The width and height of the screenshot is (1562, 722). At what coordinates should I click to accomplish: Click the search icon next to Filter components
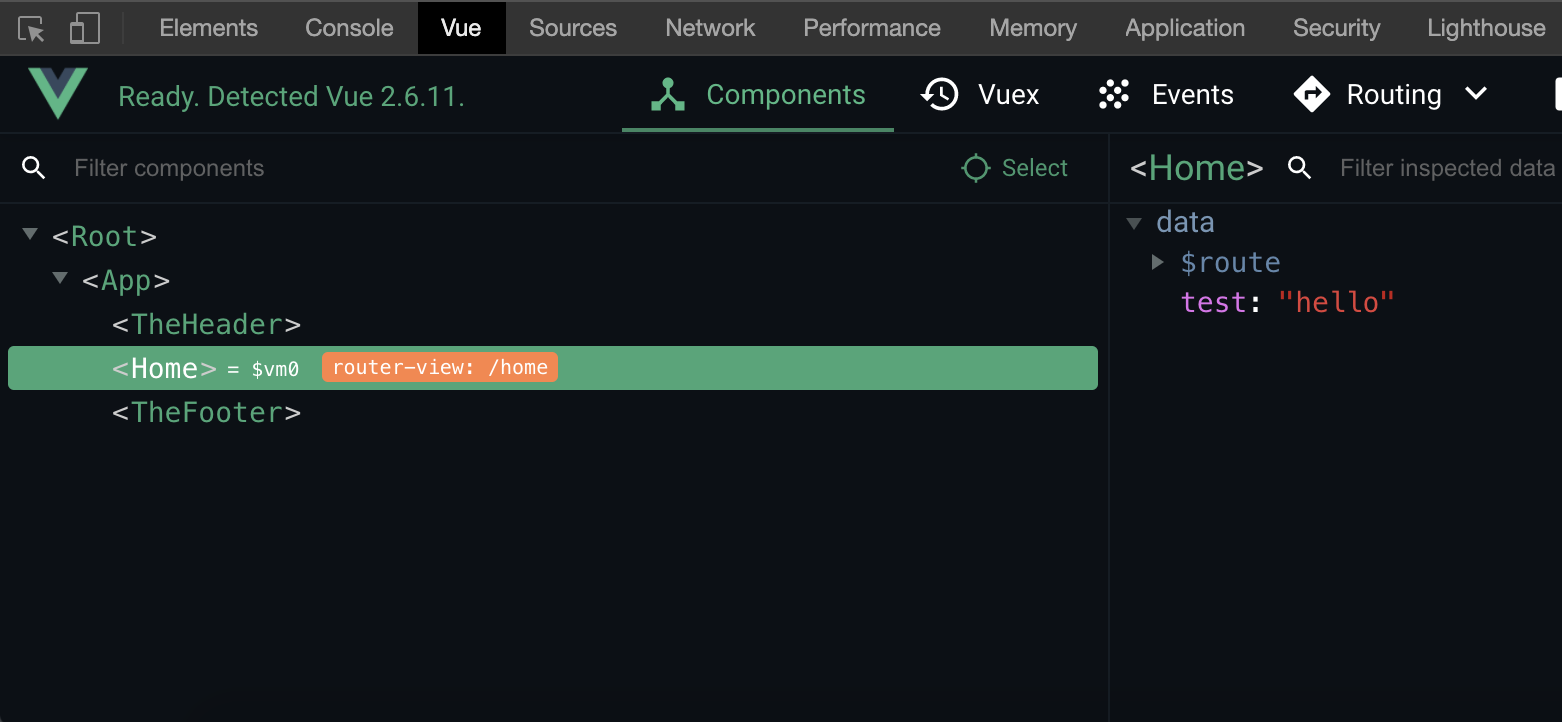click(x=34, y=168)
